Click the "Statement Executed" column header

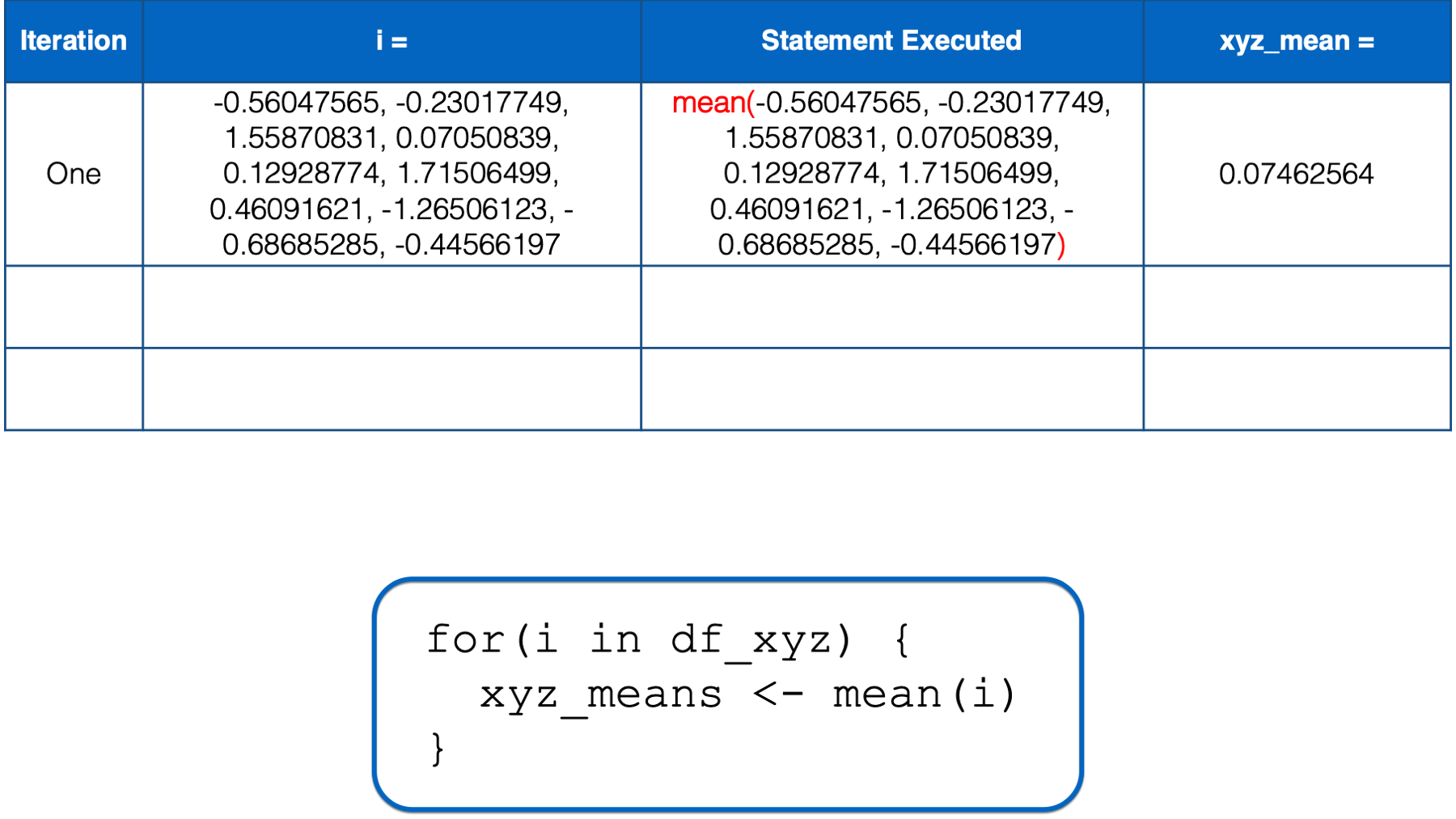(x=892, y=40)
